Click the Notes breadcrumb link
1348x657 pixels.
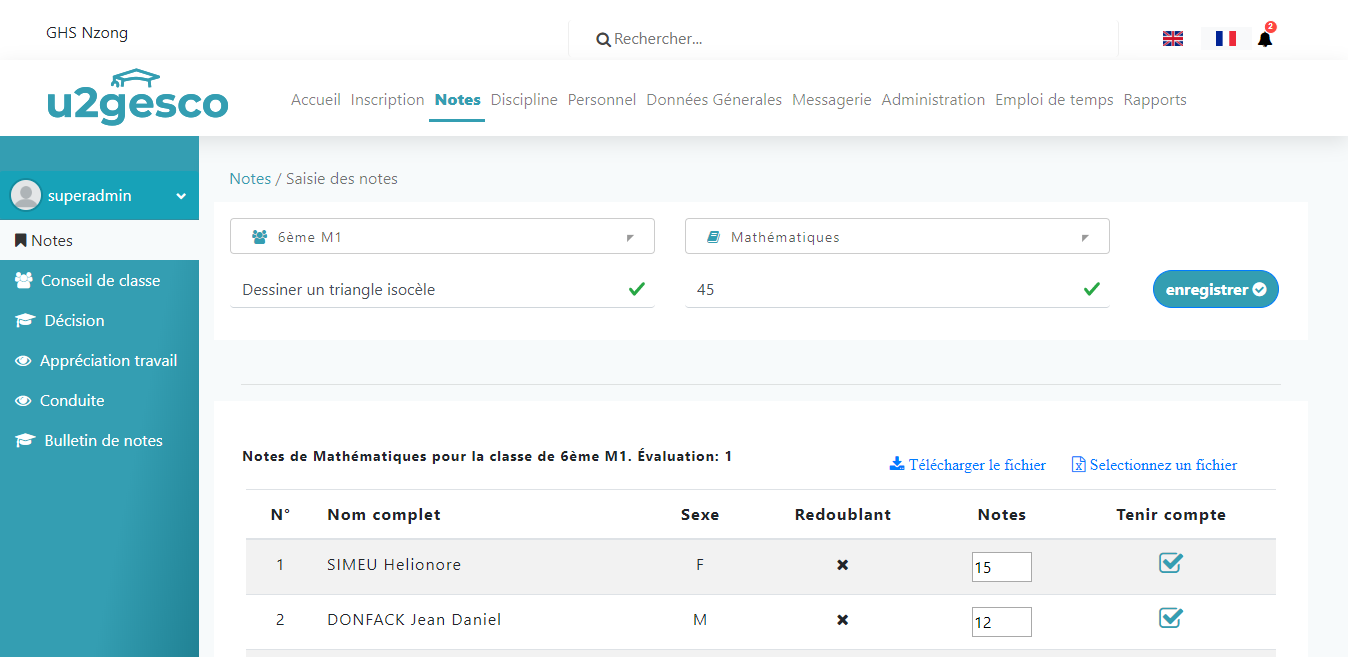click(x=250, y=179)
